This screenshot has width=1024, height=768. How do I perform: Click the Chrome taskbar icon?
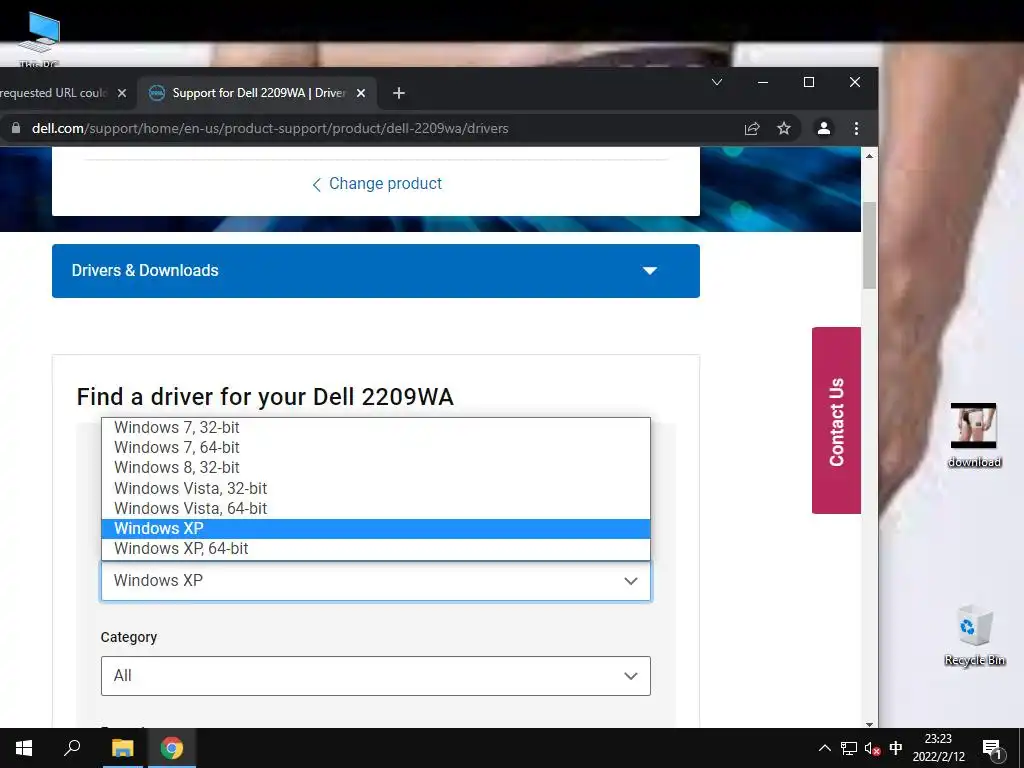coord(172,748)
